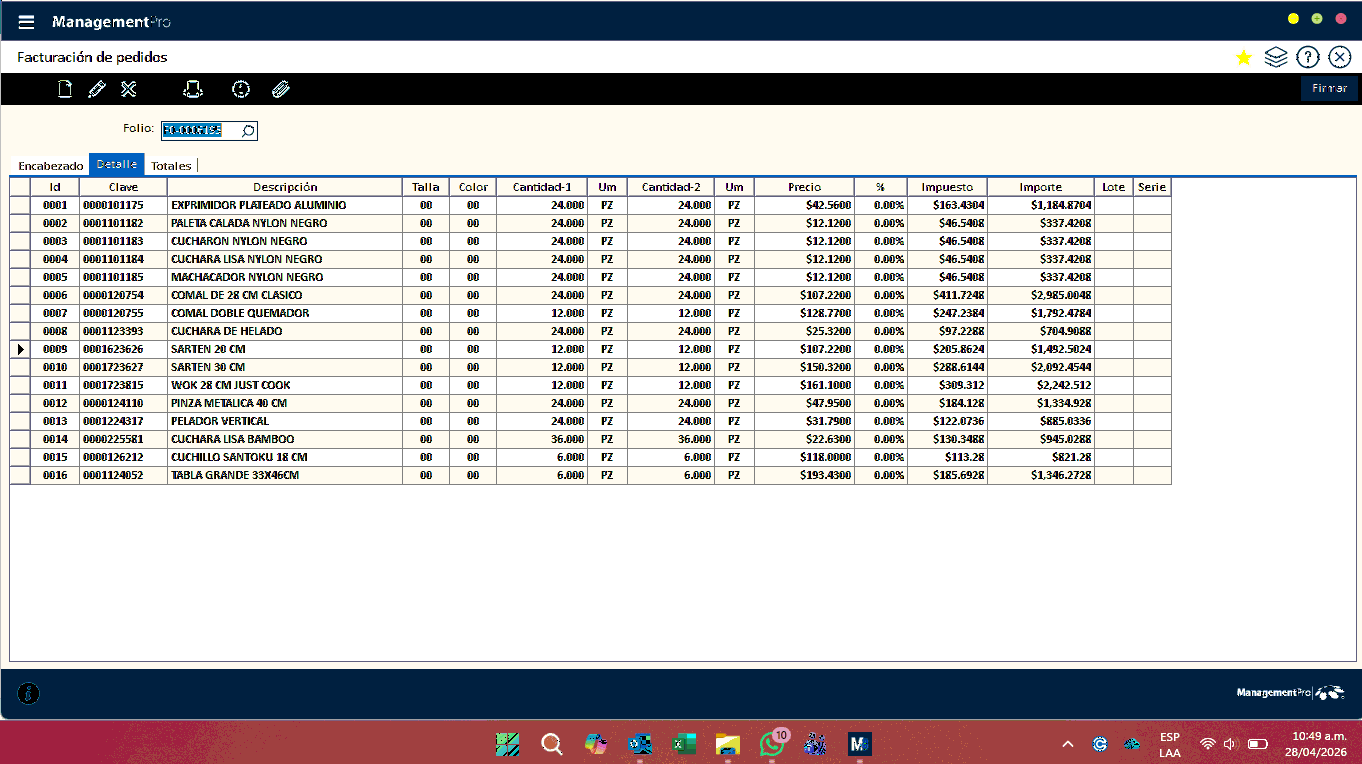Image resolution: width=1362 pixels, height=764 pixels.
Task: Click the crossed tools delete icon
Action: click(128, 89)
